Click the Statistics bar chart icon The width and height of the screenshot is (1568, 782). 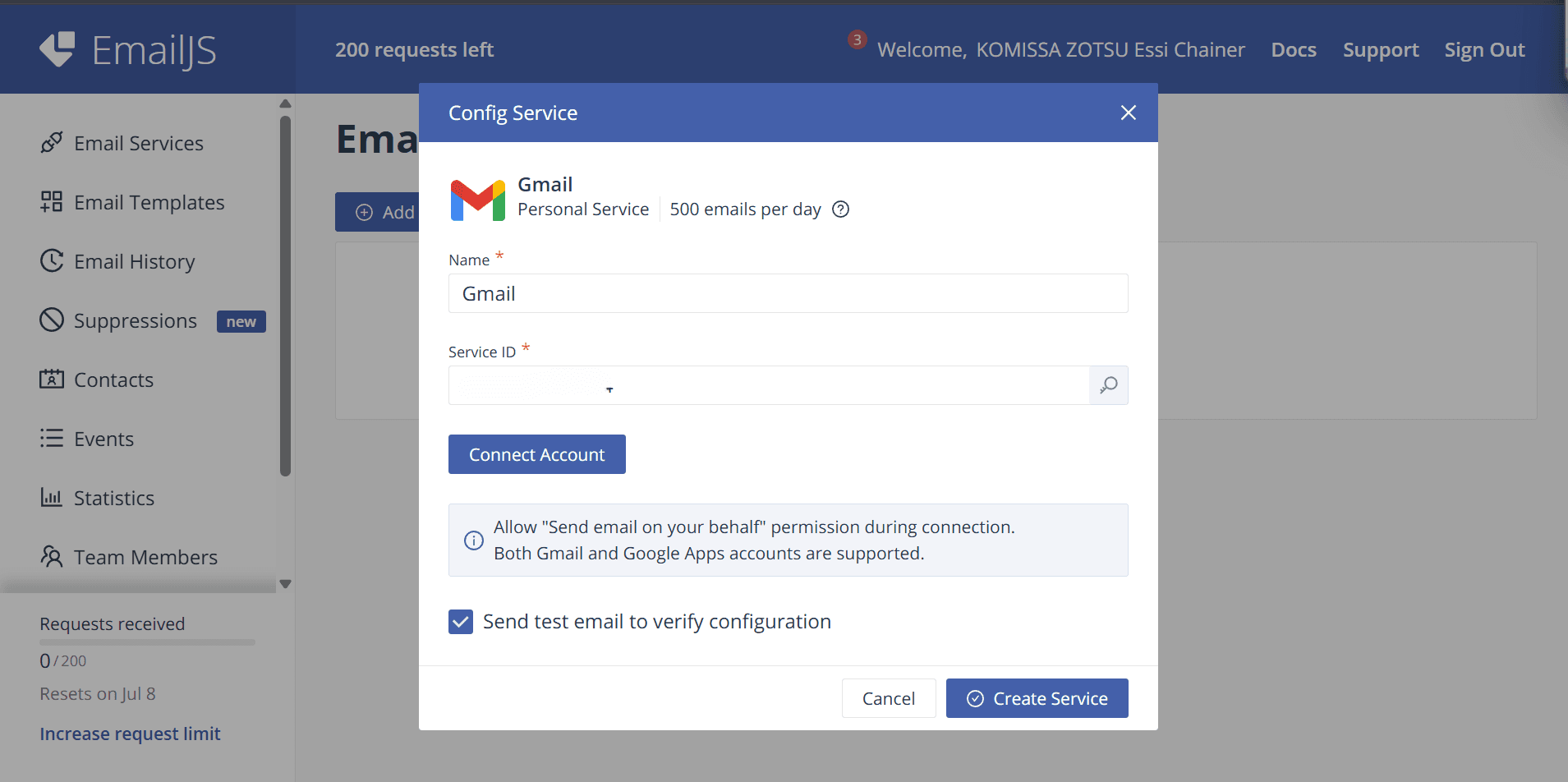[52, 498]
